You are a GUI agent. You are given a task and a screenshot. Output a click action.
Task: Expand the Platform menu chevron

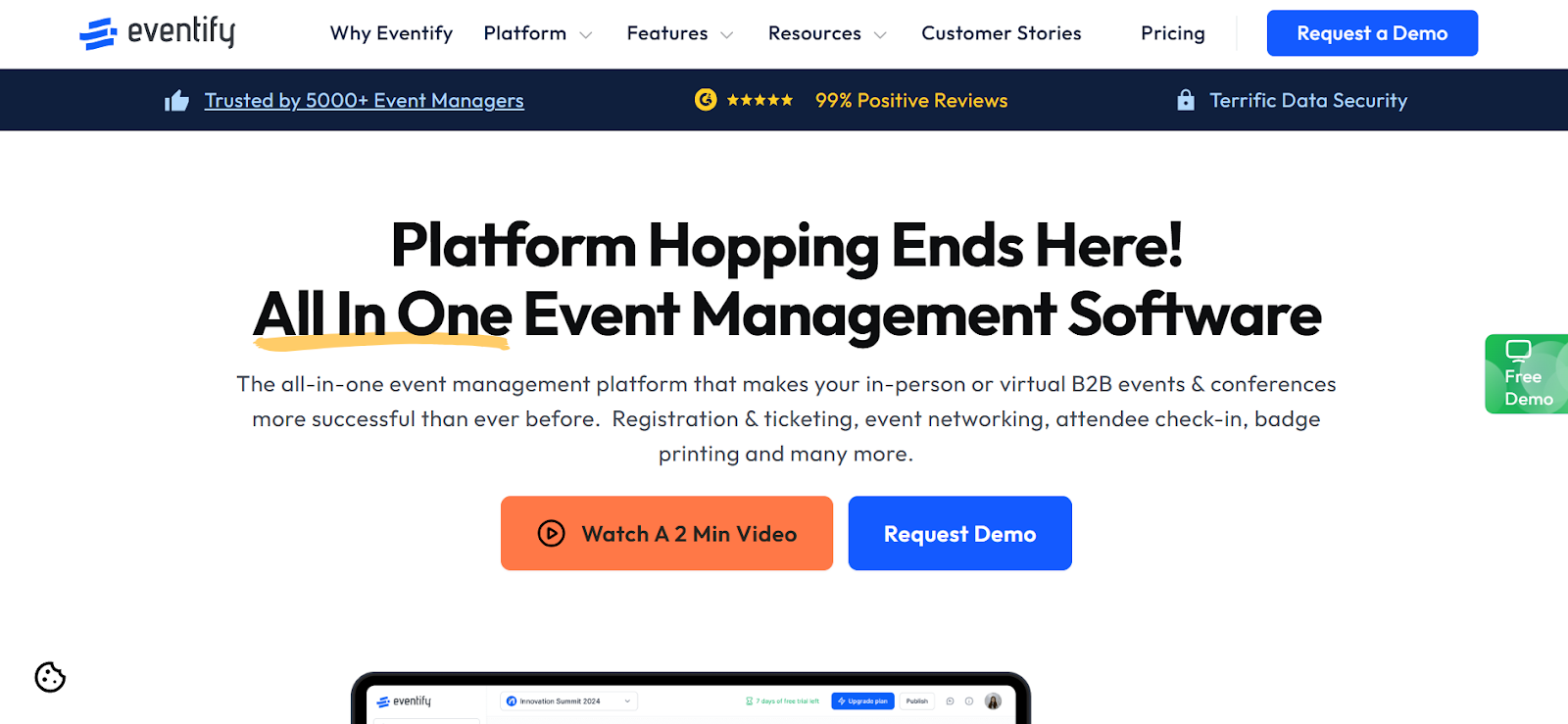[586, 35]
